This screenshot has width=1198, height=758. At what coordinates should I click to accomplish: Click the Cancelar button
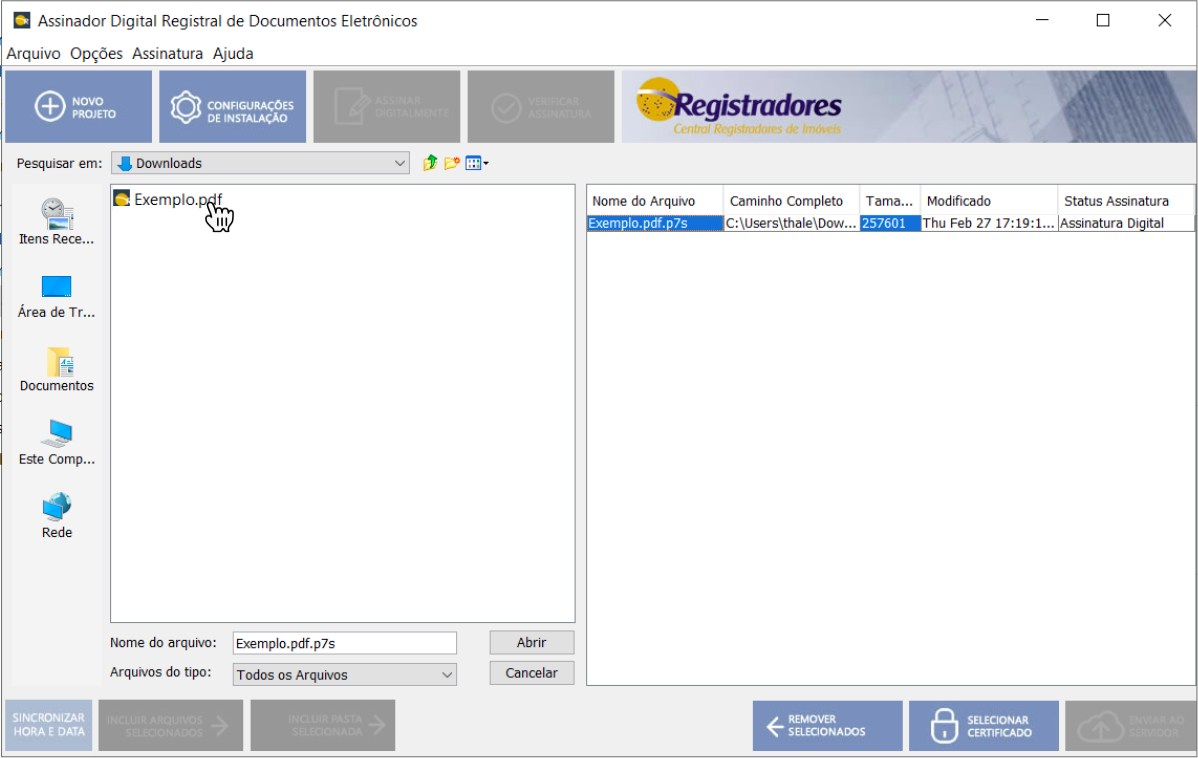(x=531, y=673)
